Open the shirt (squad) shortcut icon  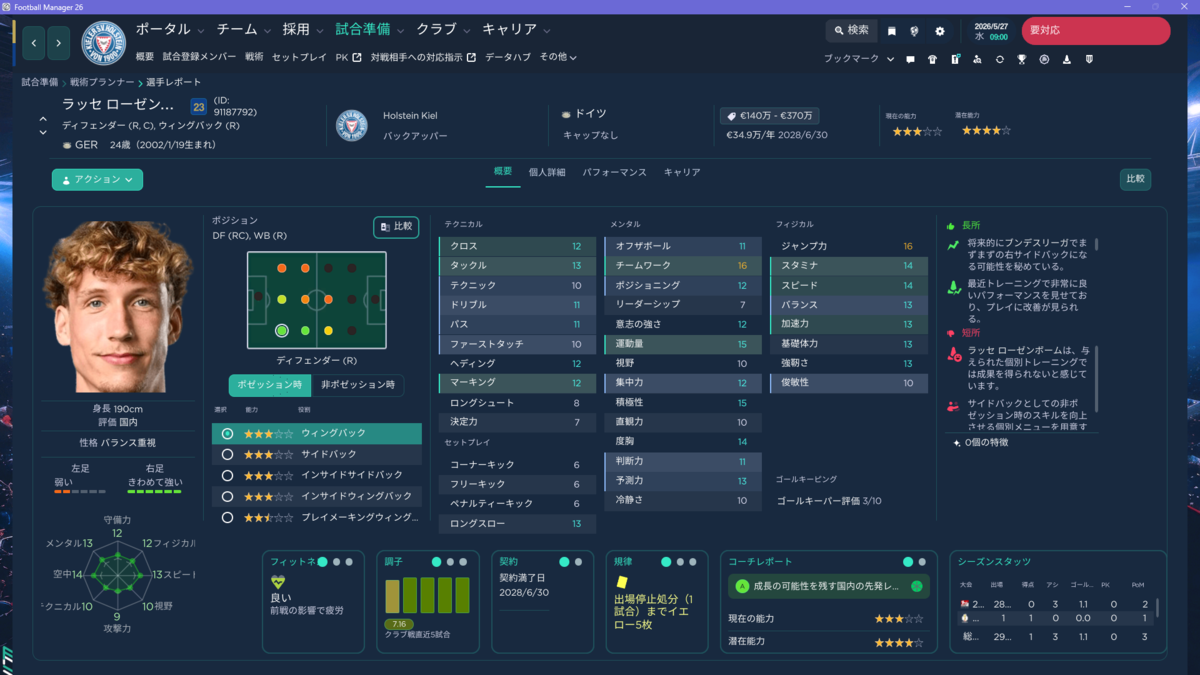pyautogui.click(x=932, y=59)
